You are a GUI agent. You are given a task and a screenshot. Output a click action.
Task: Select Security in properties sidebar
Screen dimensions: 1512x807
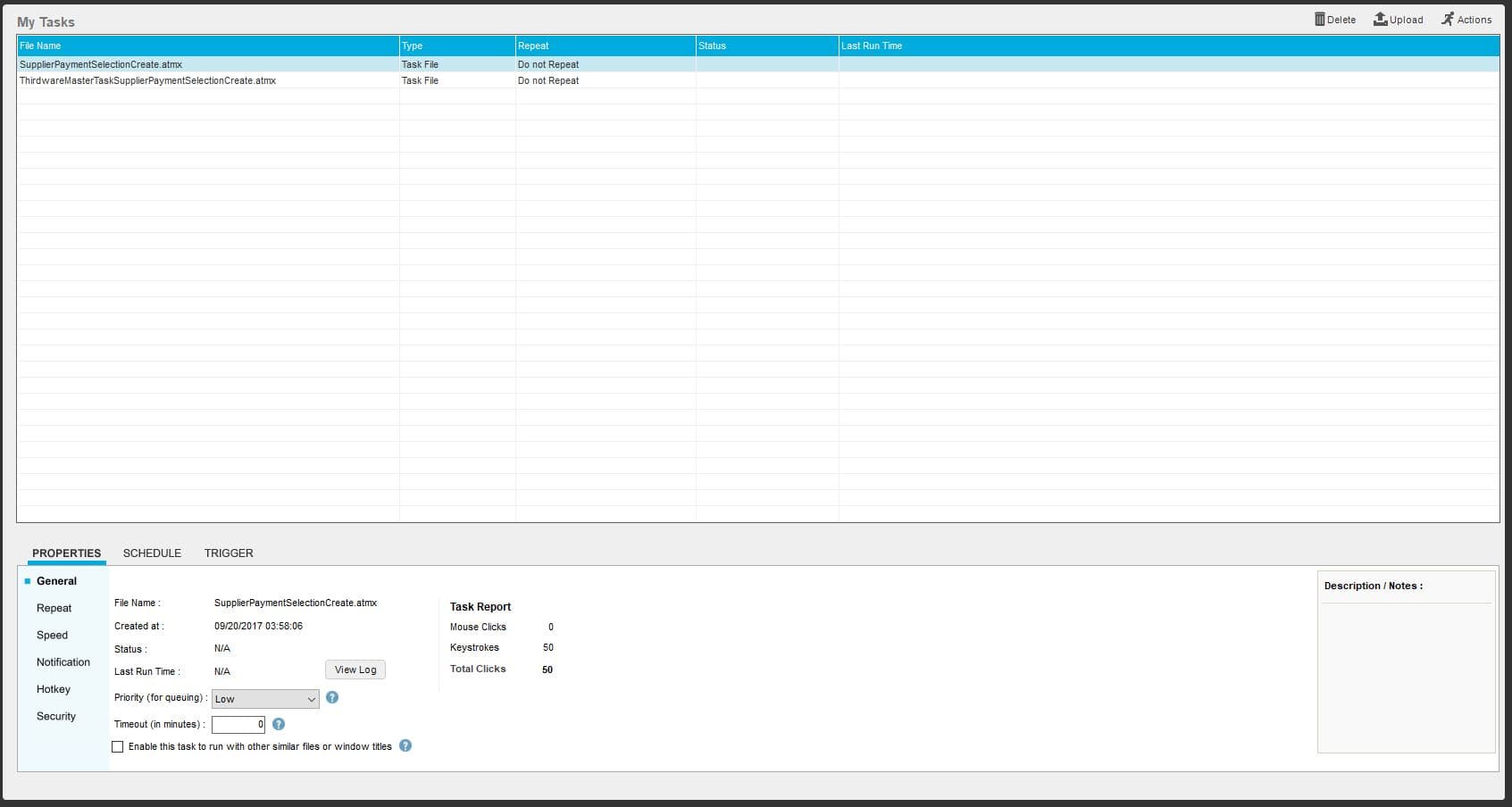click(56, 716)
